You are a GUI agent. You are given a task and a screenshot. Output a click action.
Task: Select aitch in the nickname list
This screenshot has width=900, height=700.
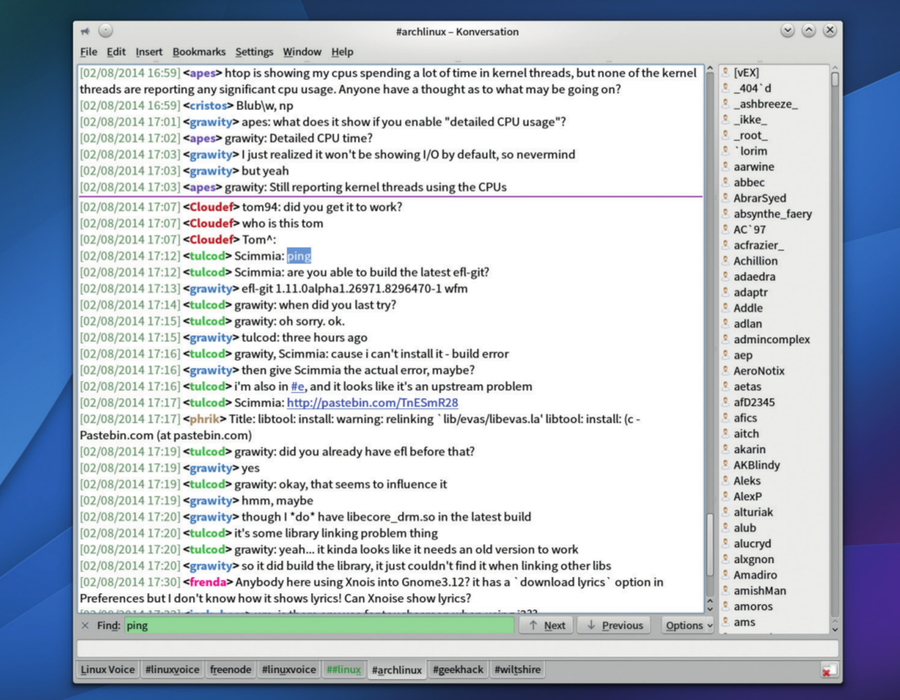746,434
